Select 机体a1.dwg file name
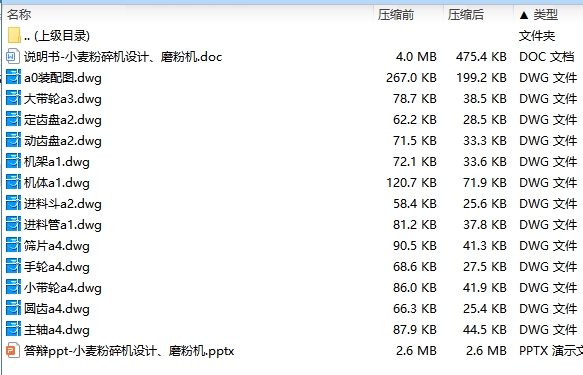 57,183
